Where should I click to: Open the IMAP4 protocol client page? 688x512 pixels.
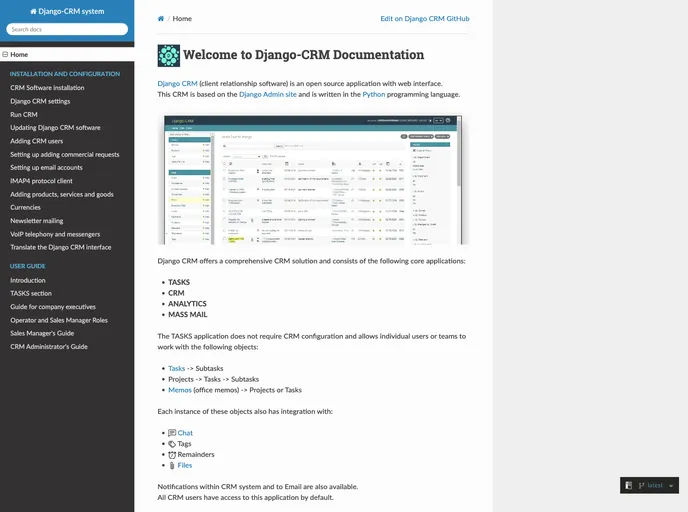point(41,181)
